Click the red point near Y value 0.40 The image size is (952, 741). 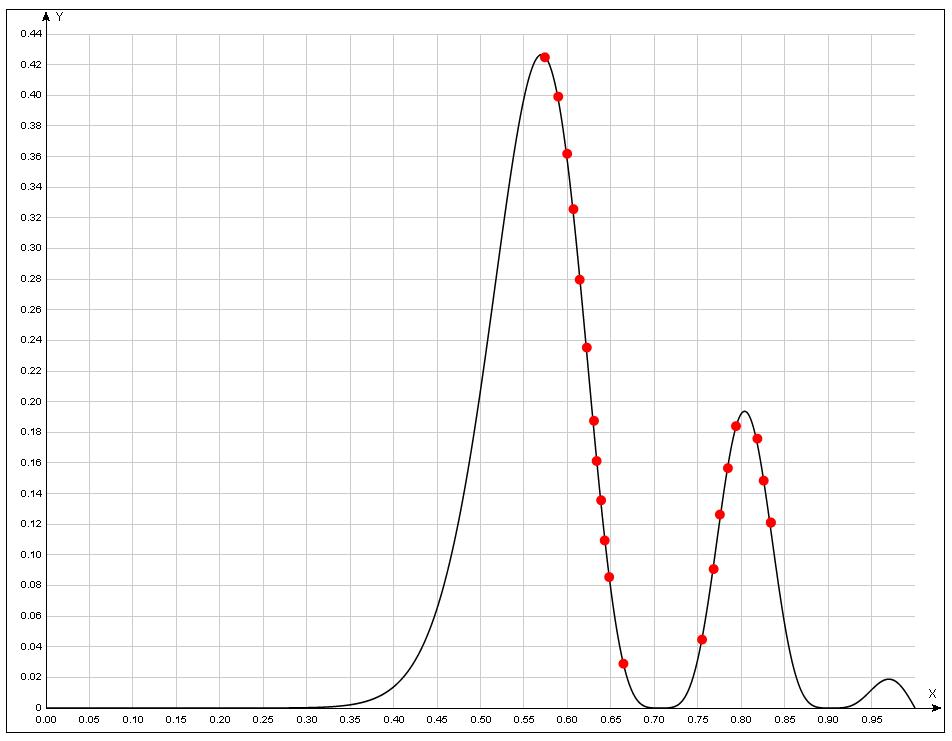(558, 97)
